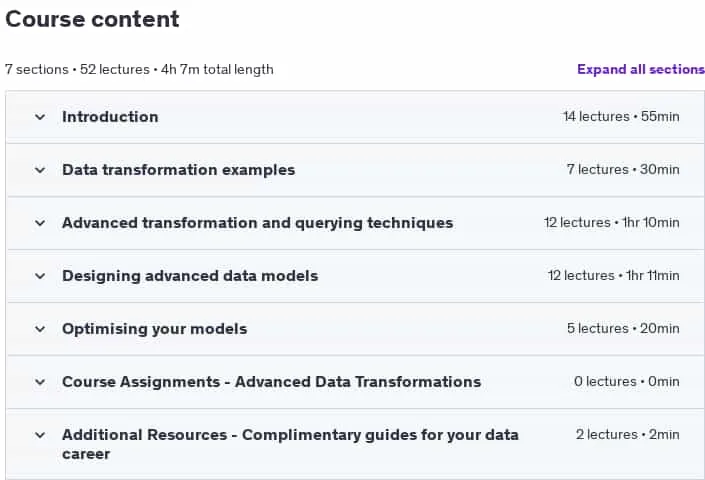Click the 12 lectures • 1hr 10min label
The width and height of the screenshot is (705, 480).
click(x=611, y=222)
